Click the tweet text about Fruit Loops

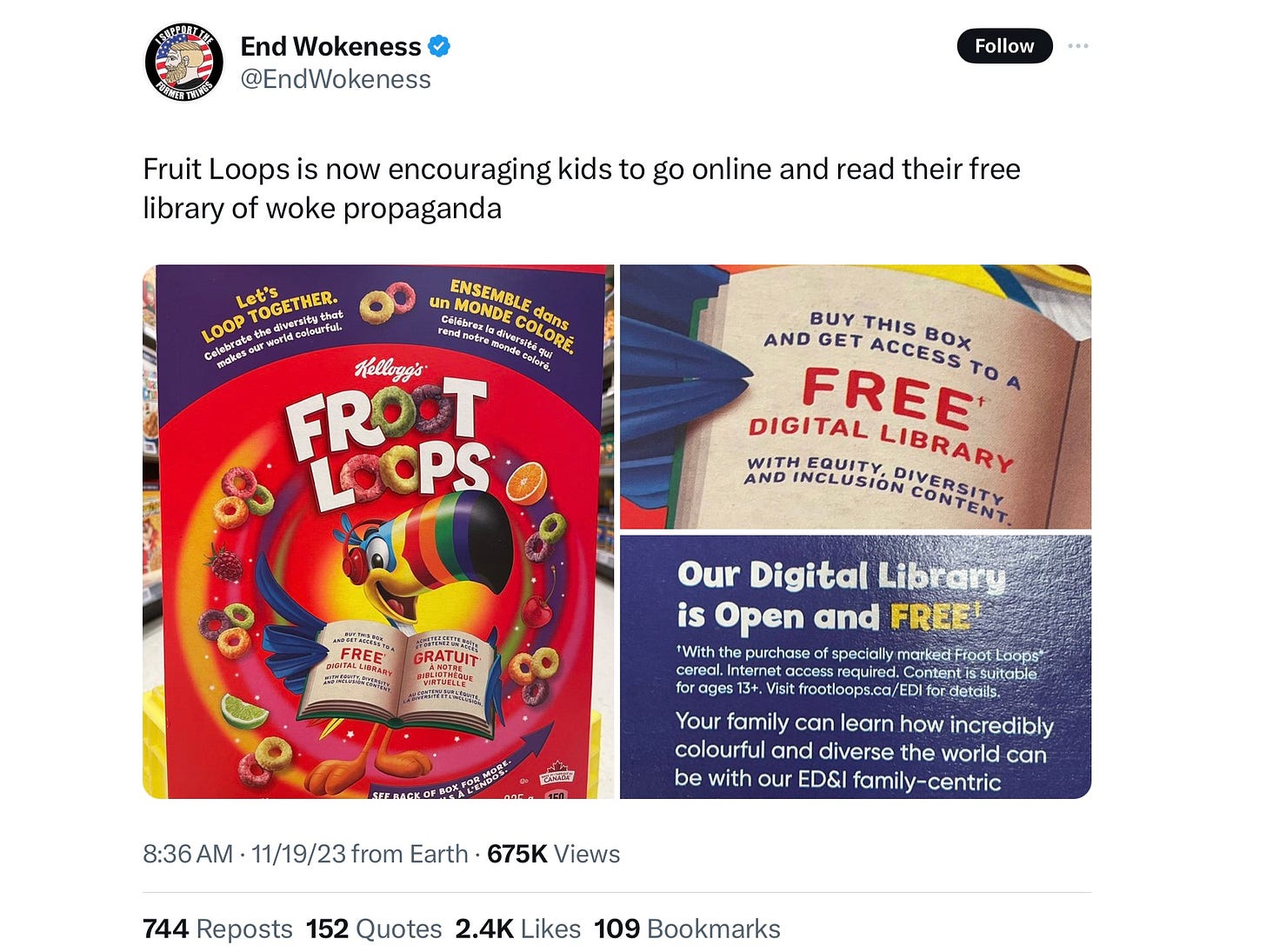(582, 189)
